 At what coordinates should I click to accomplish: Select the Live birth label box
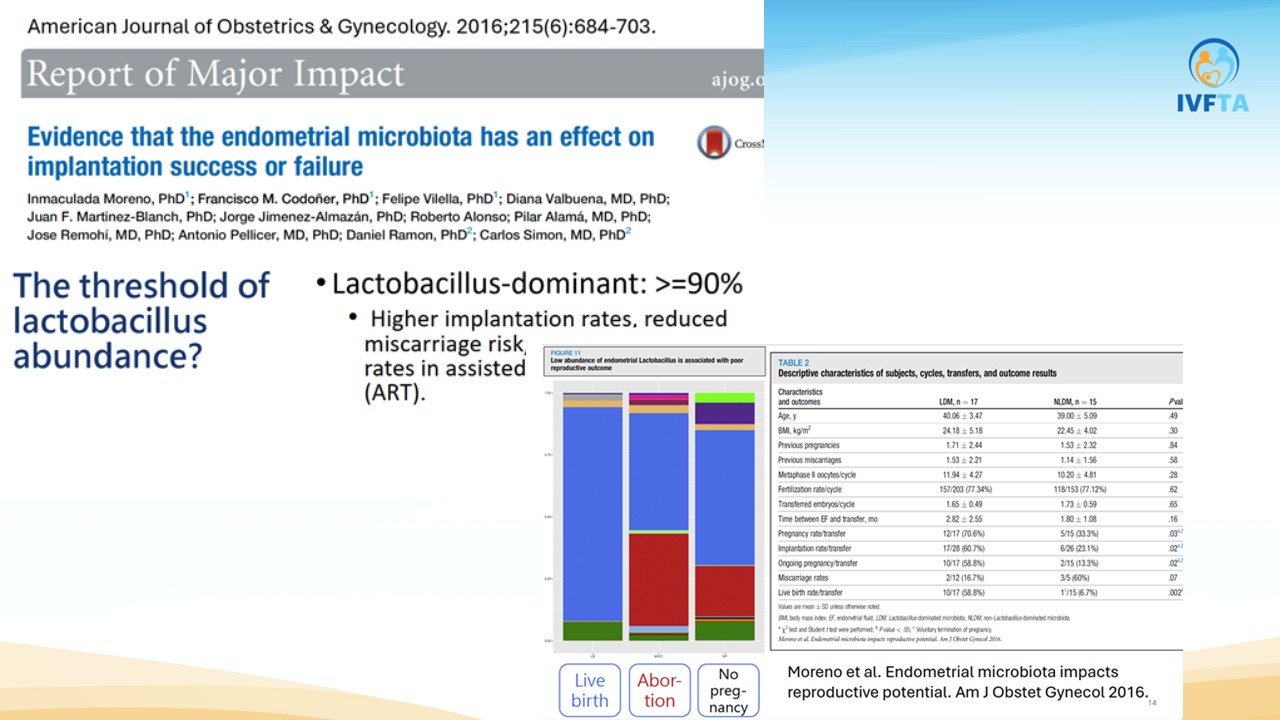(x=589, y=690)
